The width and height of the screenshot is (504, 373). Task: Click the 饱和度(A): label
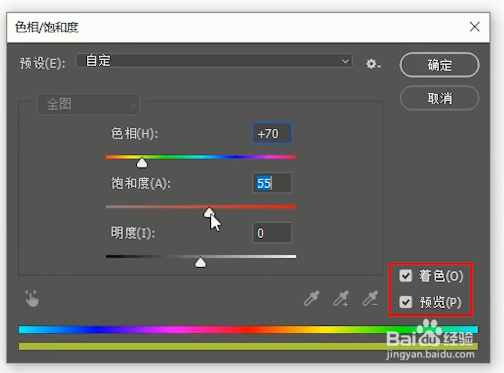(141, 183)
